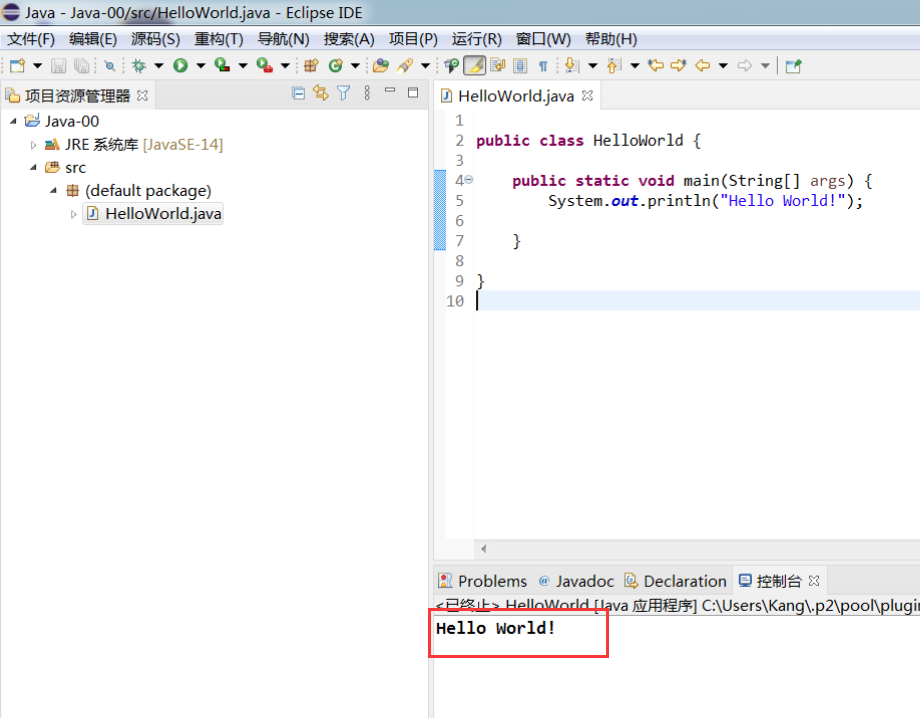920x718 pixels.
Task: Click the Next Edit Location icon
Action: (679, 66)
